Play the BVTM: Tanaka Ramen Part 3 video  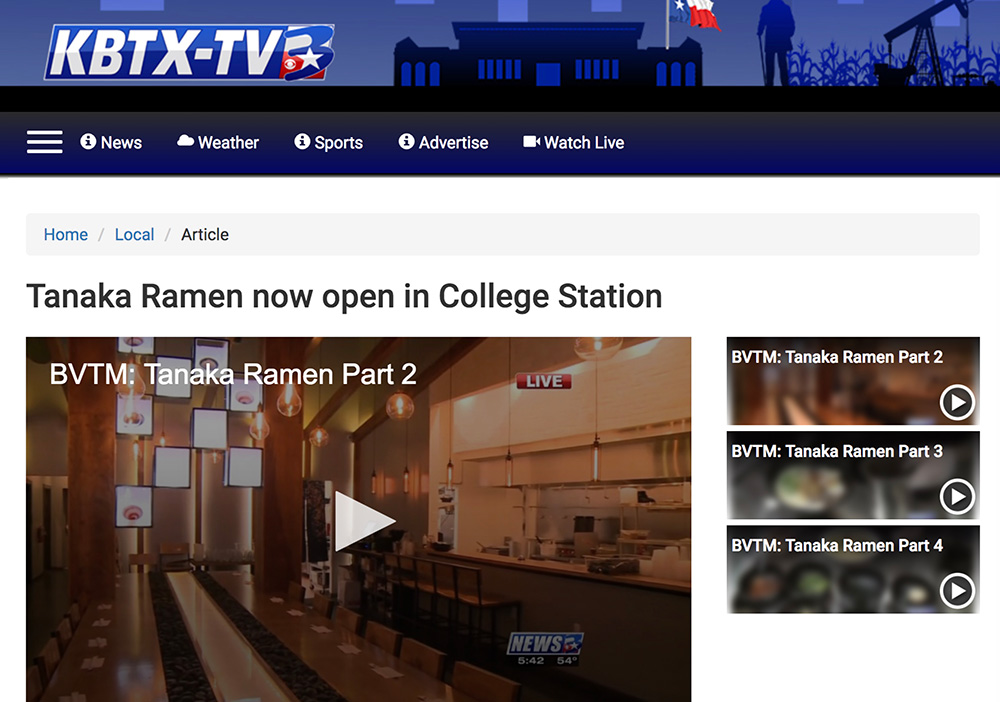point(957,496)
